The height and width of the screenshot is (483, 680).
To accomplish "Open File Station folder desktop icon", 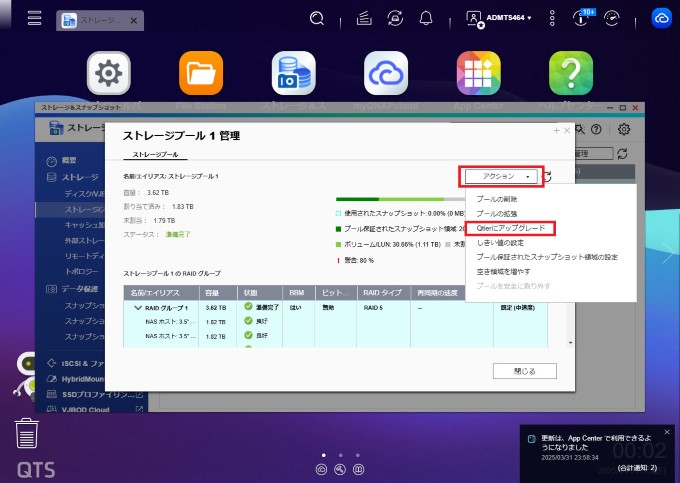I will 201,73.
